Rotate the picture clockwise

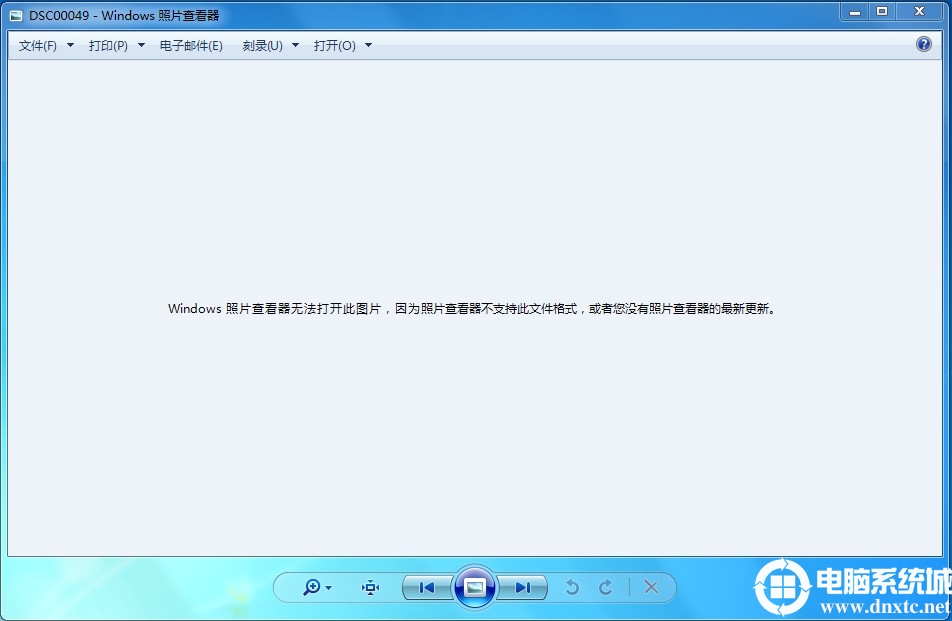[x=605, y=587]
